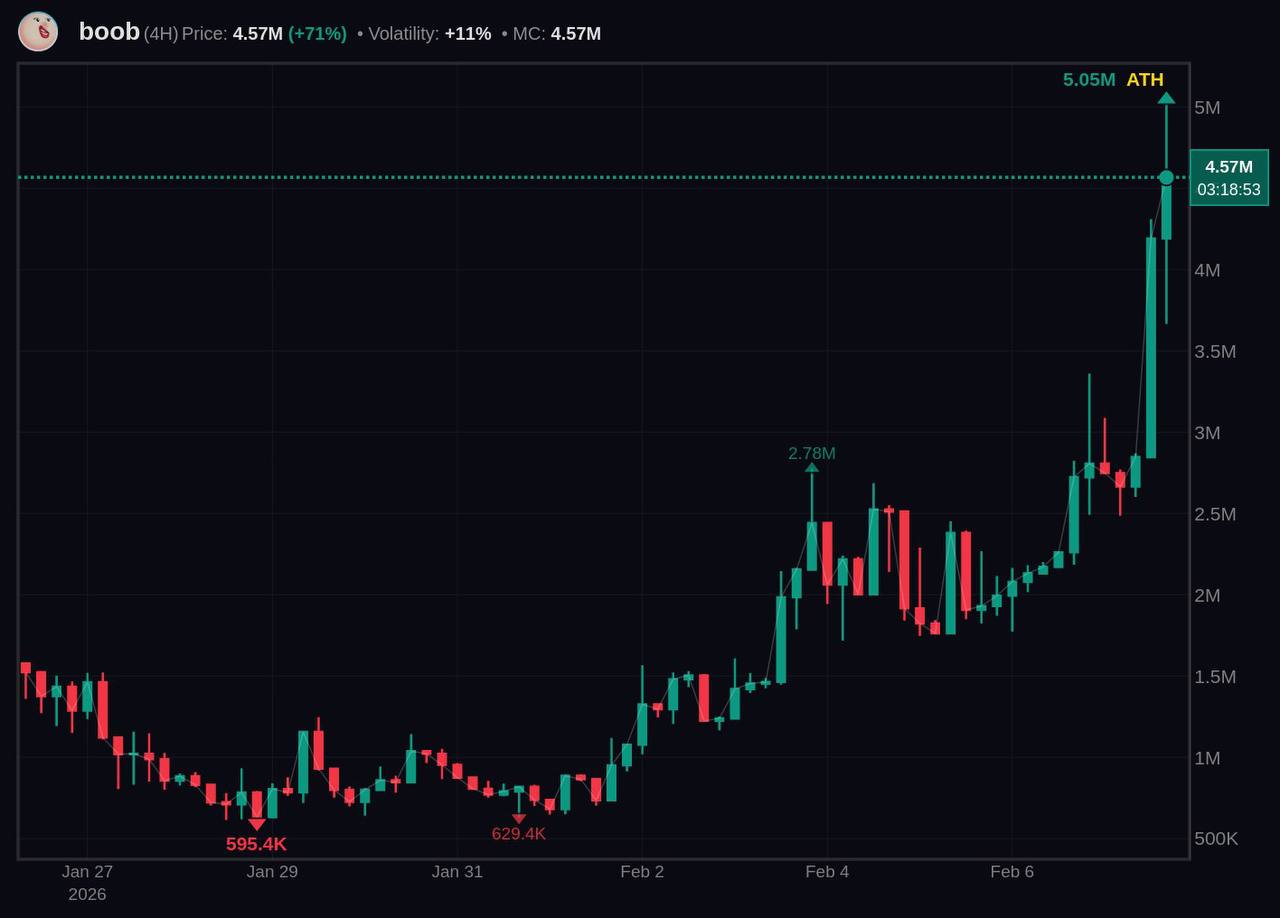Click the current price dot on the last candle

click(x=1166, y=177)
